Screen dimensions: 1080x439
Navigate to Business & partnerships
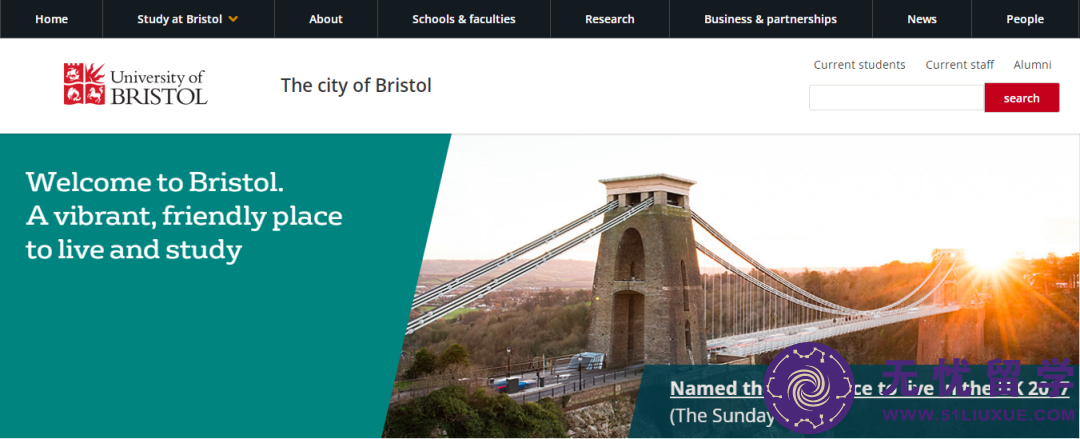point(770,19)
